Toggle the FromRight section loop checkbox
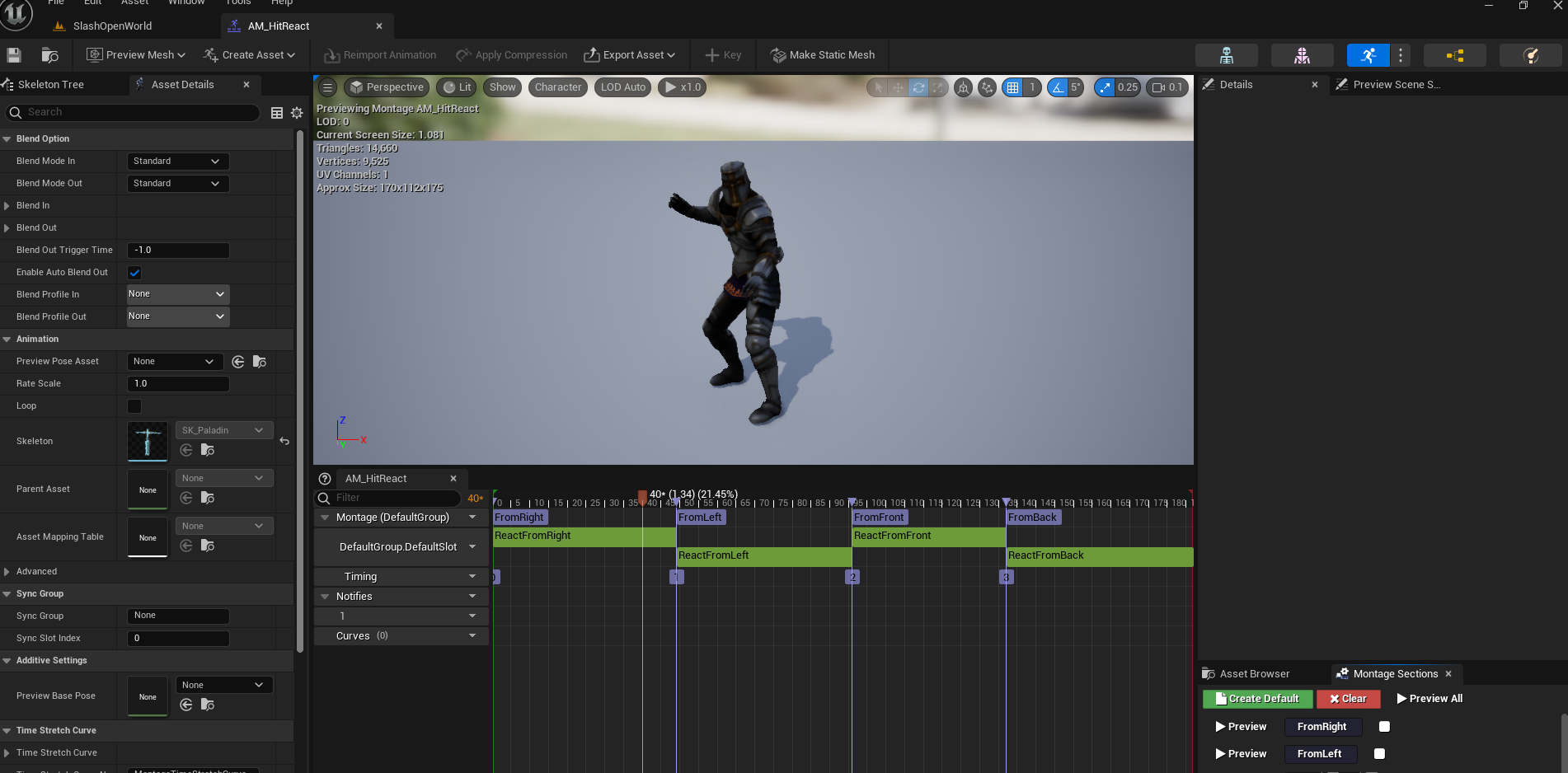Viewport: 1568px width, 773px height. [1384, 727]
